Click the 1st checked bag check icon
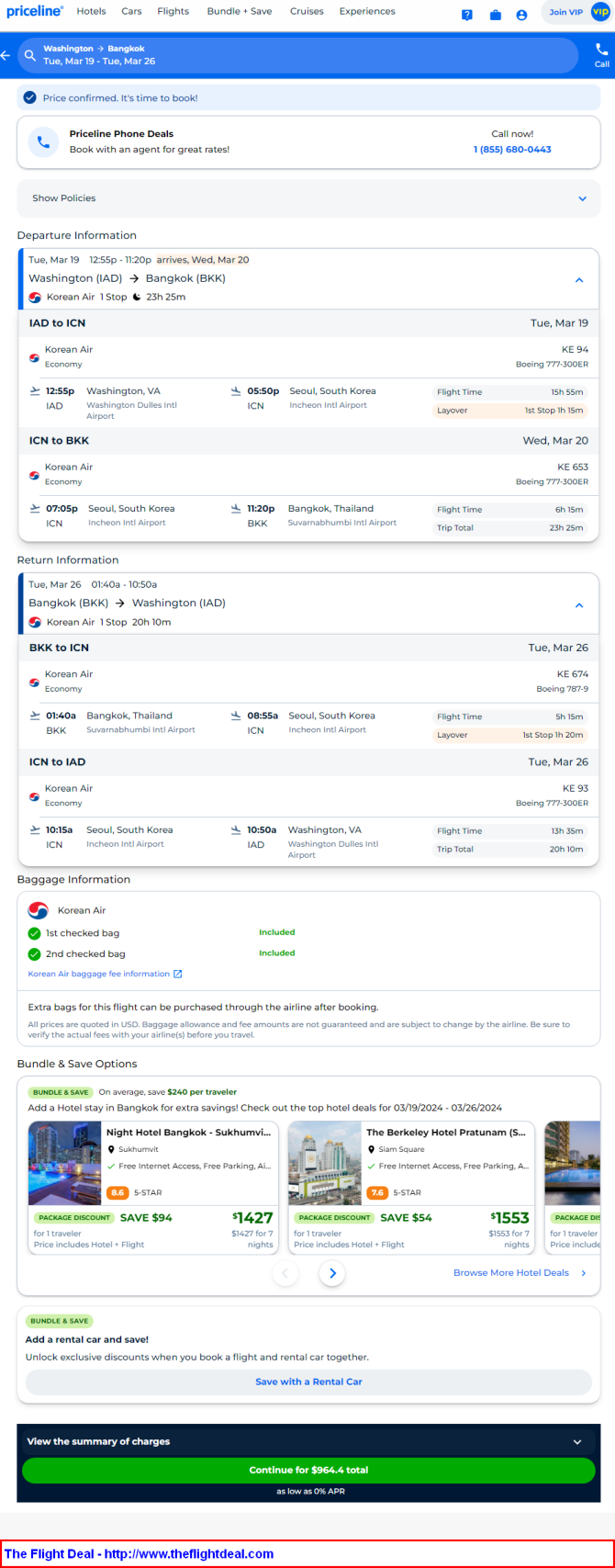Viewport: 615px width, 1568px height. click(x=35, y=933)
